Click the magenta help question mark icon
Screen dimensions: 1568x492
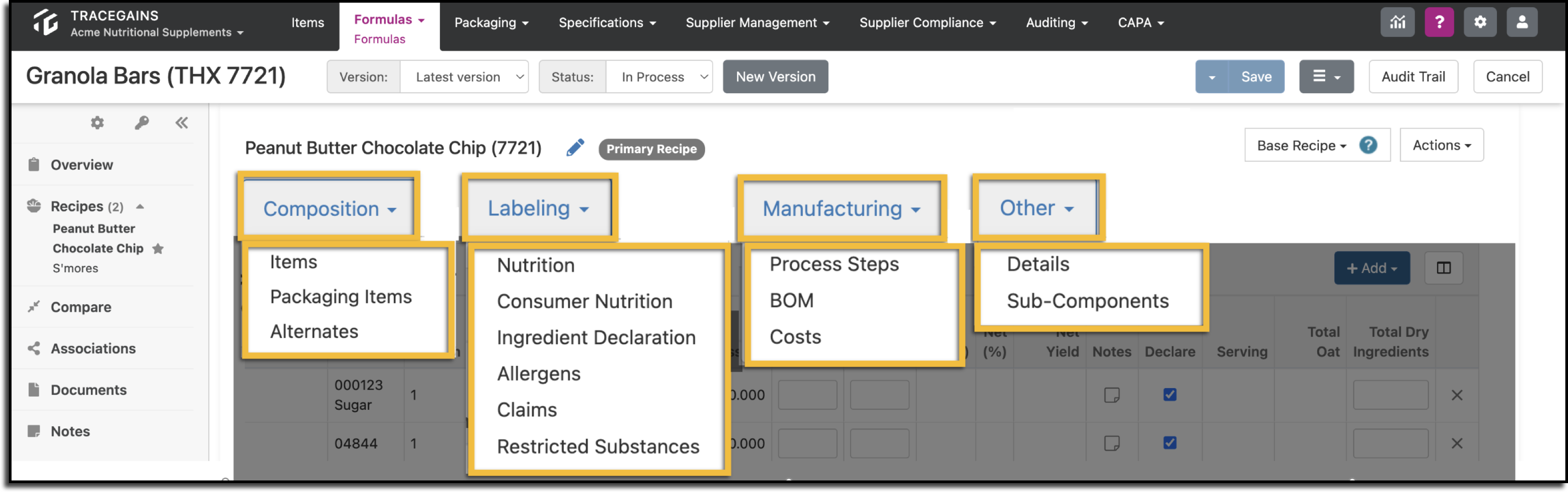click(x=1439, y=23)
